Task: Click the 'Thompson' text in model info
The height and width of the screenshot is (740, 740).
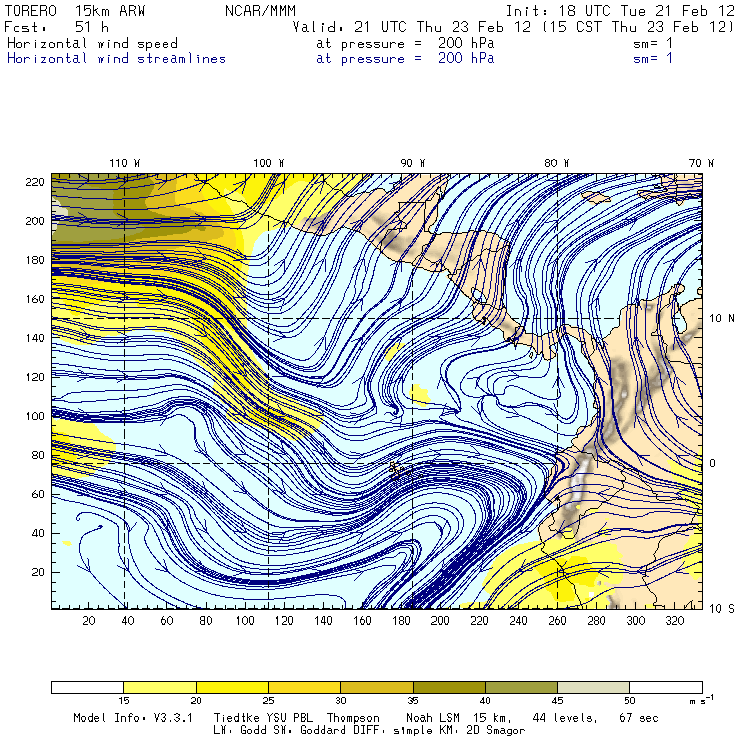Action: pos(353,718)
